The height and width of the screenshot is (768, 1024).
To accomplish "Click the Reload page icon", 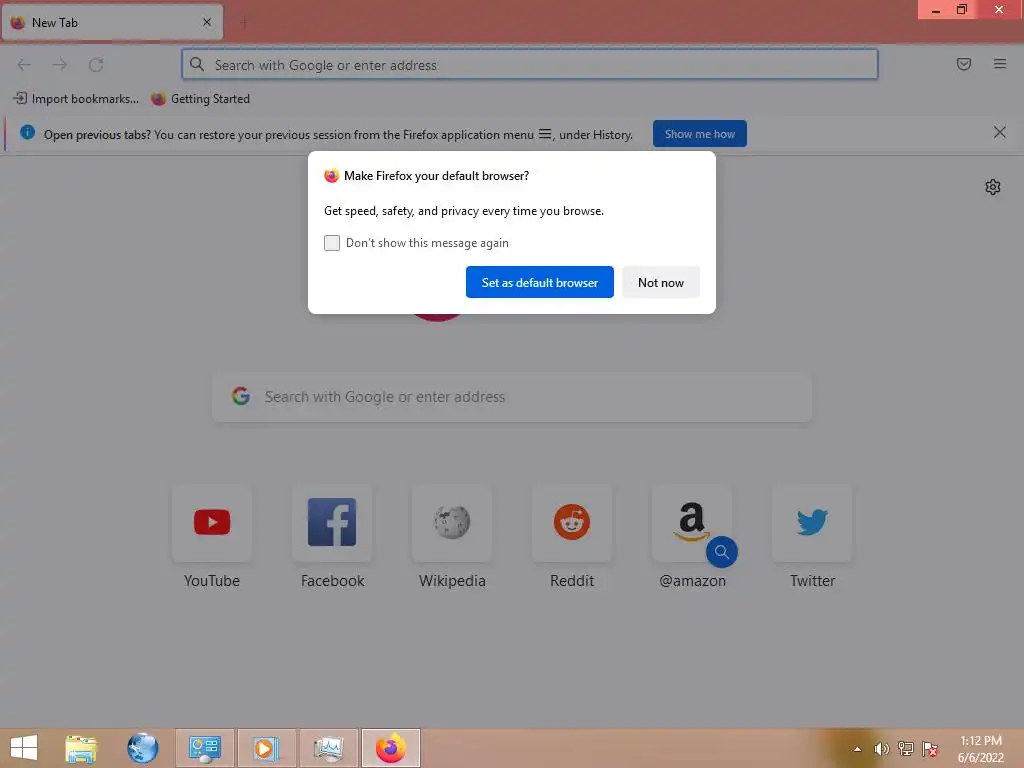I will pos(96,65).
